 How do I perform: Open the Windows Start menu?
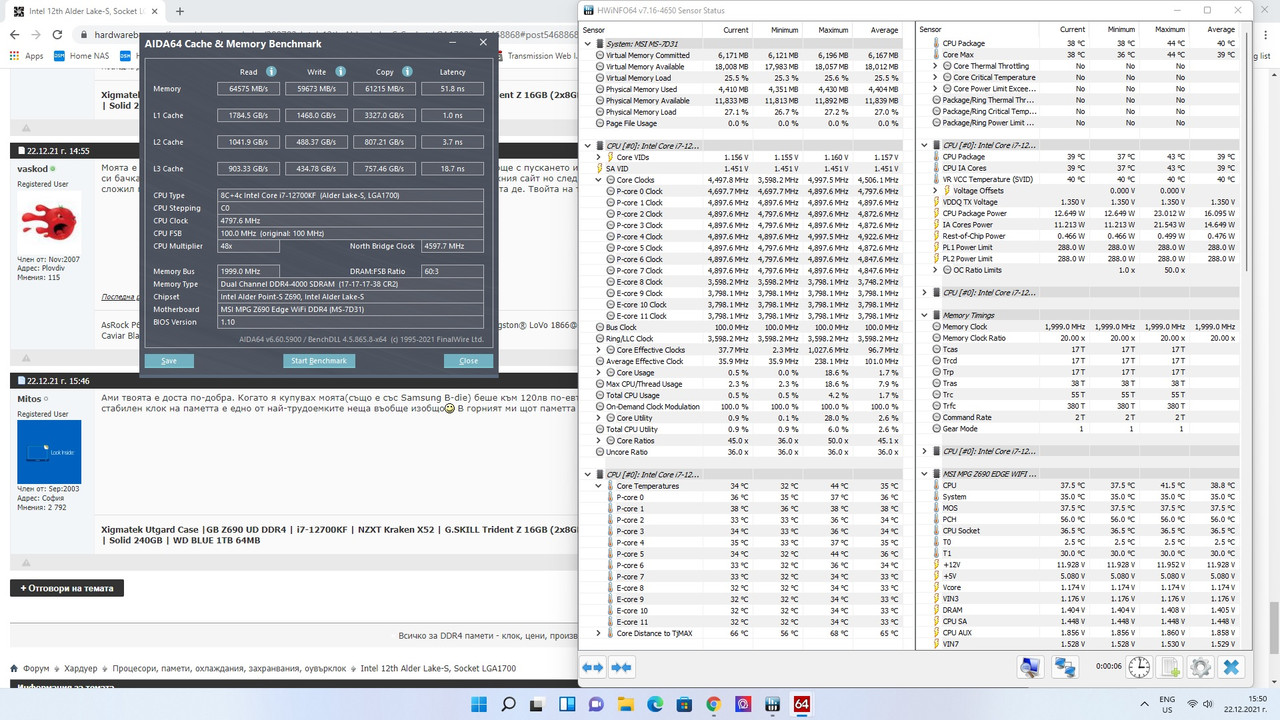pos(478,703)
